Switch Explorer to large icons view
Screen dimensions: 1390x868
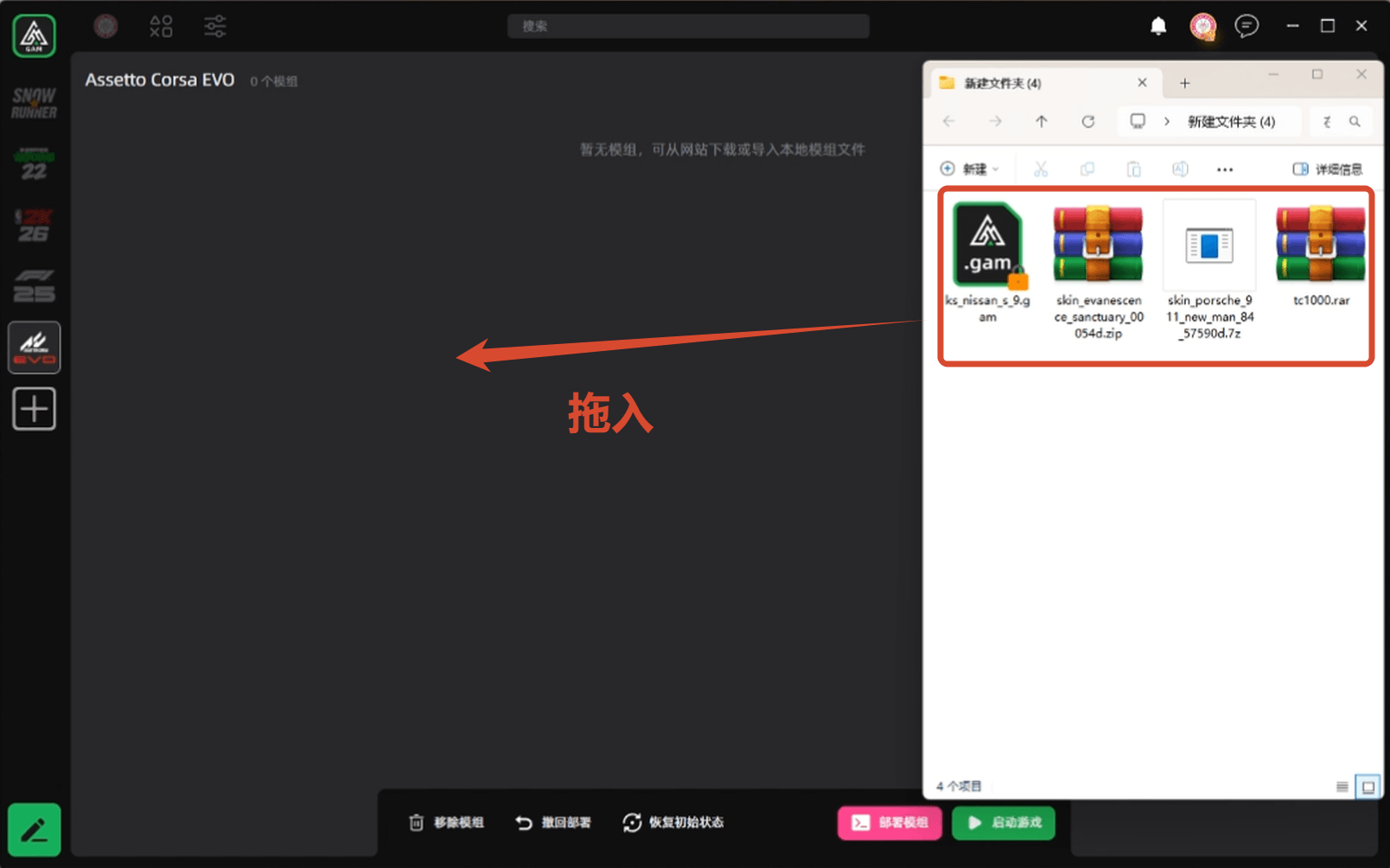(x=1368, y=787)
